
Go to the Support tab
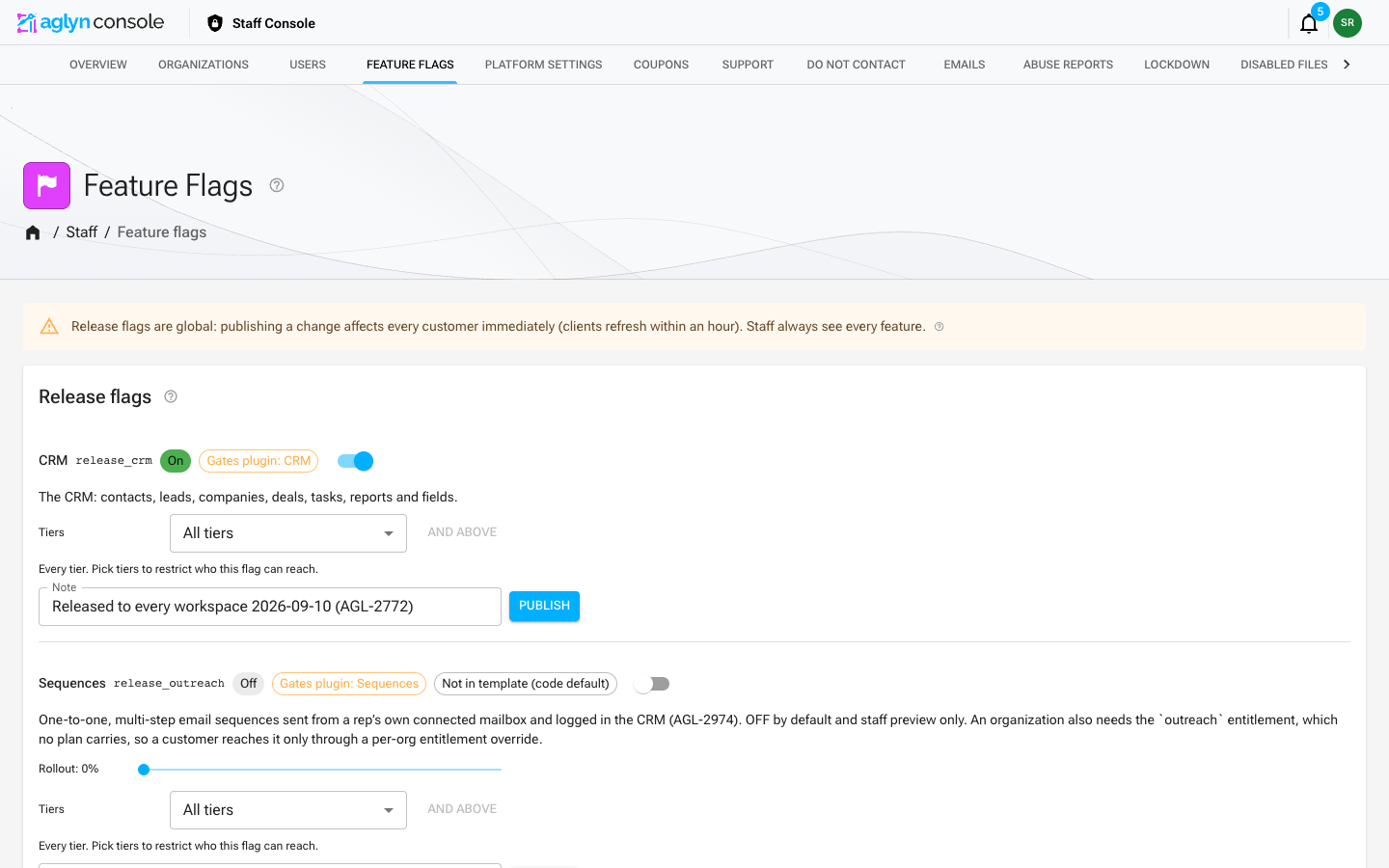click(x=748, y=65)
